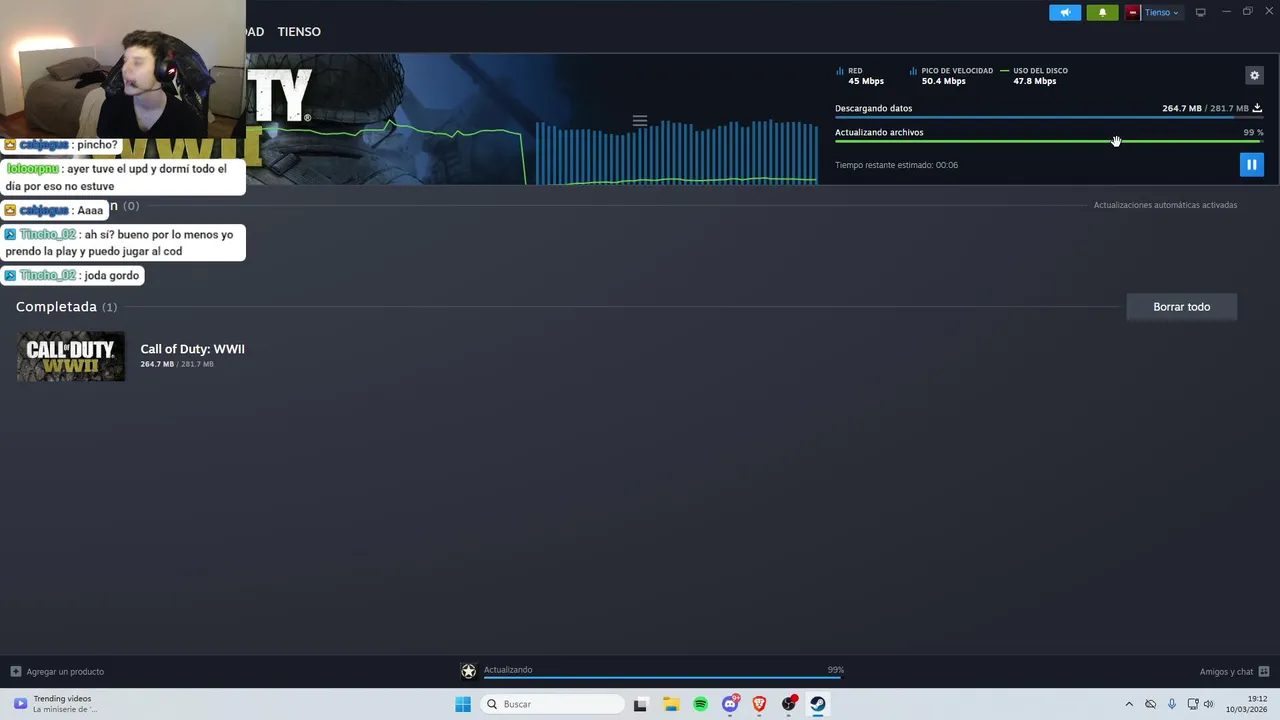Switch to Big Picture mode monitor icon
1280x720 pixels.
1200,12
